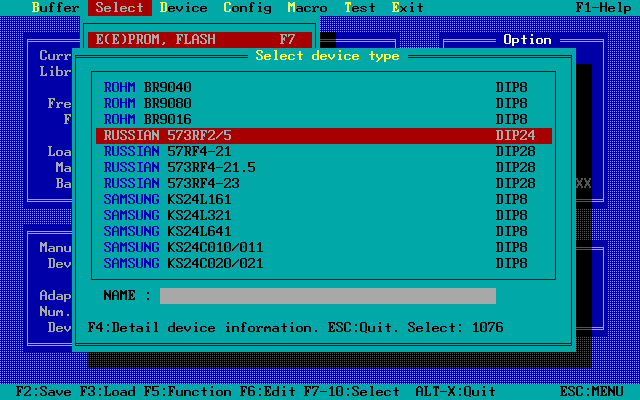The image size is (640, 400).
Task: Select SAMSUNG KS24C020/021 device row
Action: coord(324,263)
